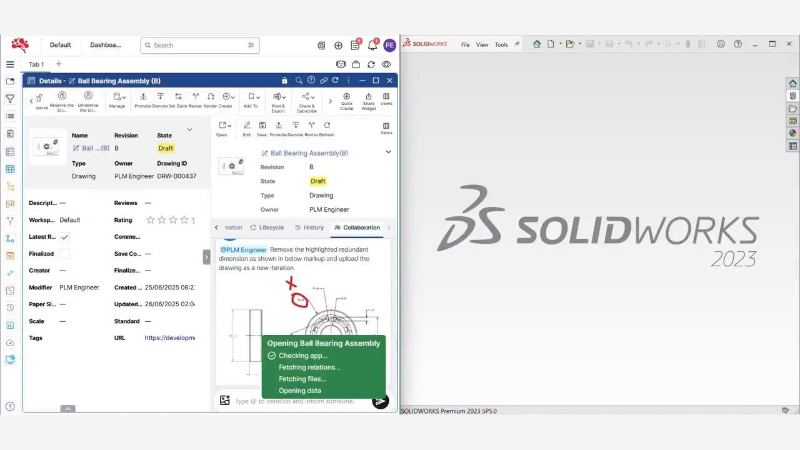This screenshot has width=800, height=450.
Task: Click the send message arrow button
Action: [x=380, y=401]
